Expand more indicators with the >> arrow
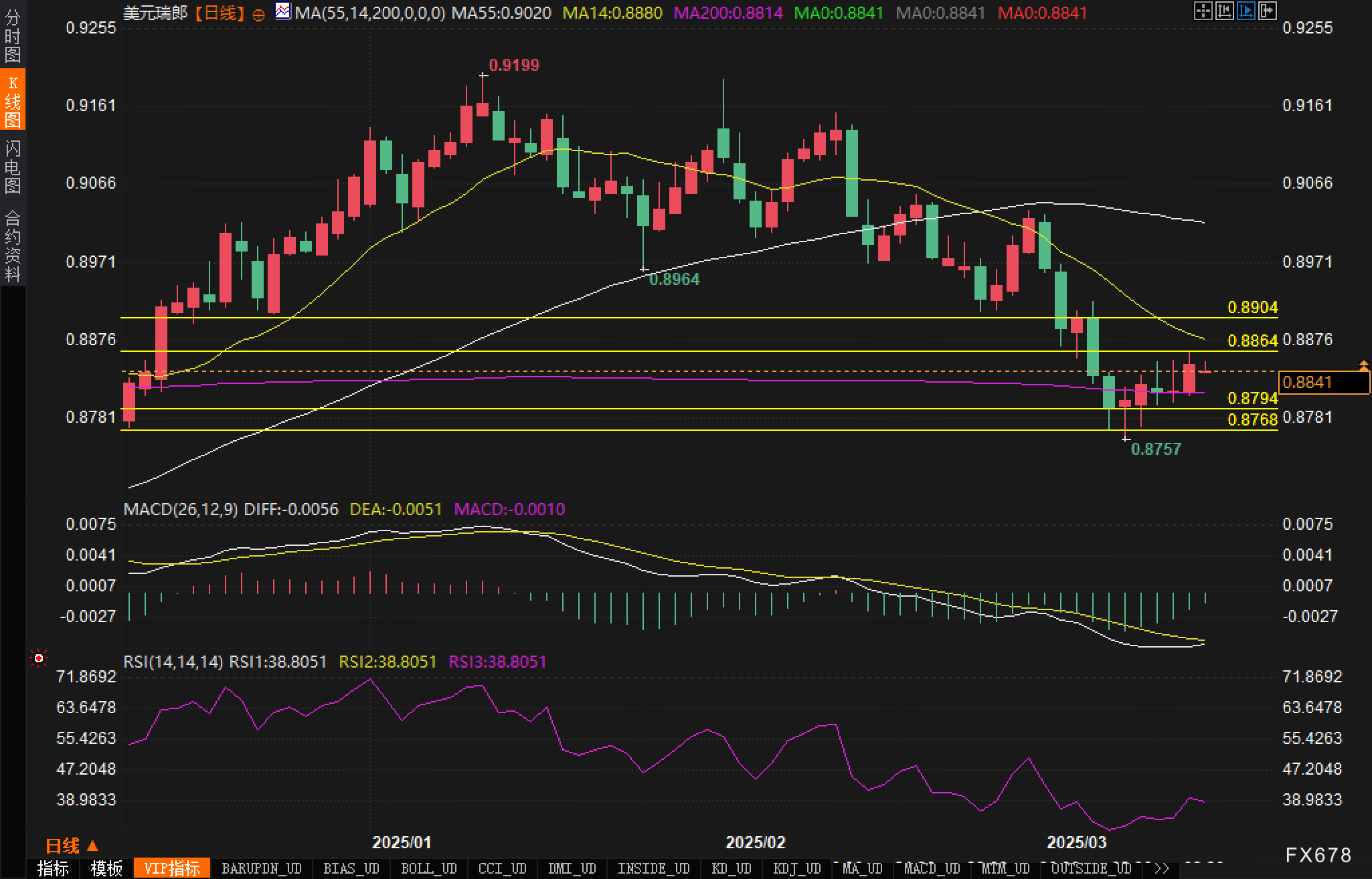 [x=1161, y=868]
